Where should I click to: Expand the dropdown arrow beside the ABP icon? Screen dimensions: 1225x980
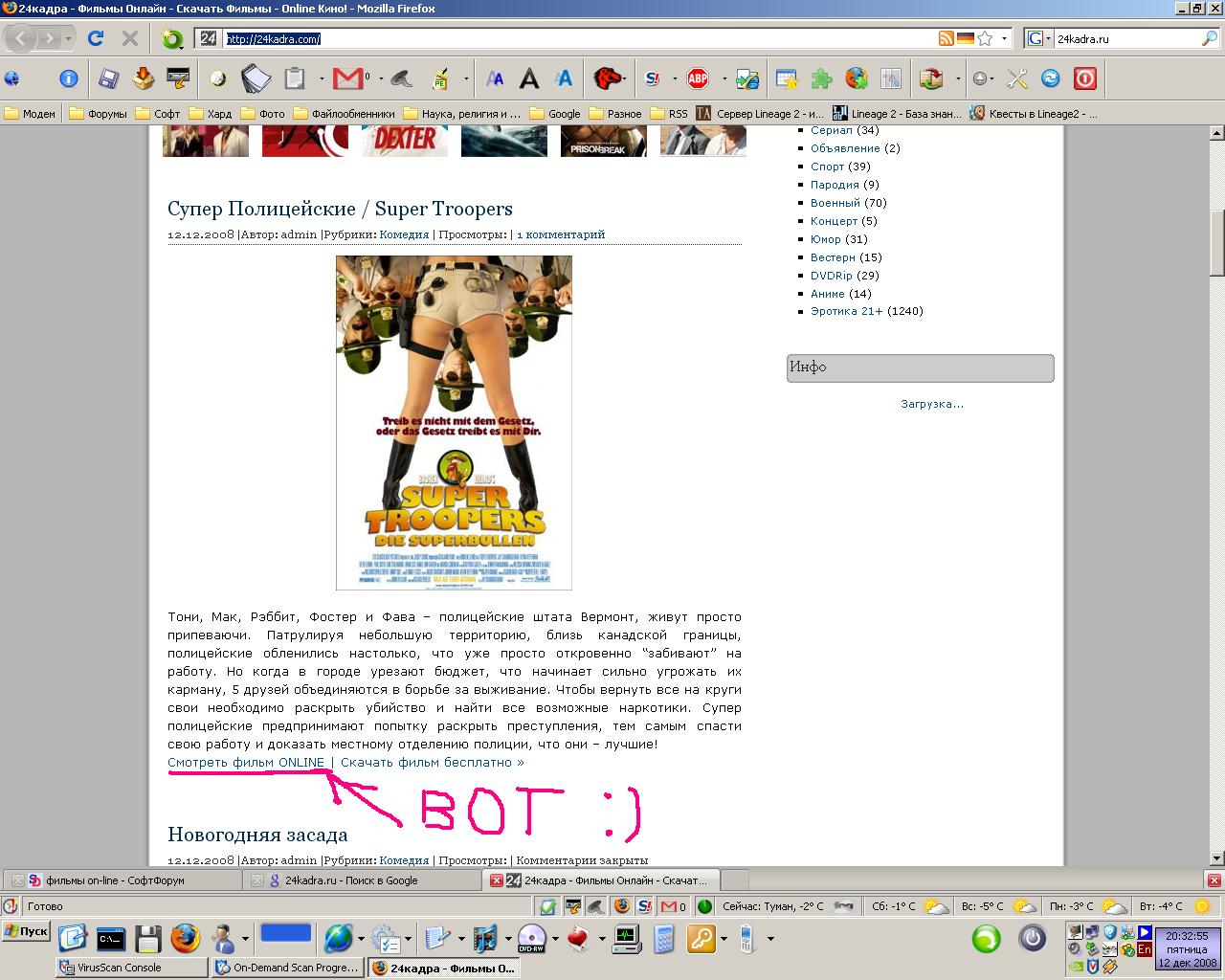click(x=724, y=78)
